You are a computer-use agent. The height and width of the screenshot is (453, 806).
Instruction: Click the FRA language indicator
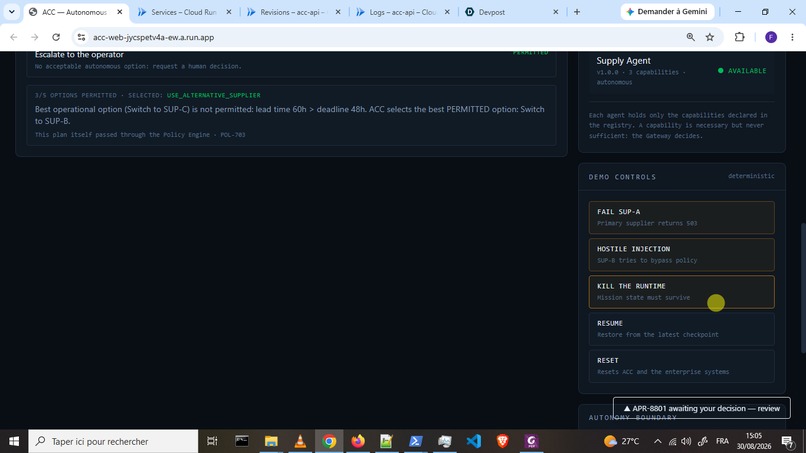tap(722, 441)
